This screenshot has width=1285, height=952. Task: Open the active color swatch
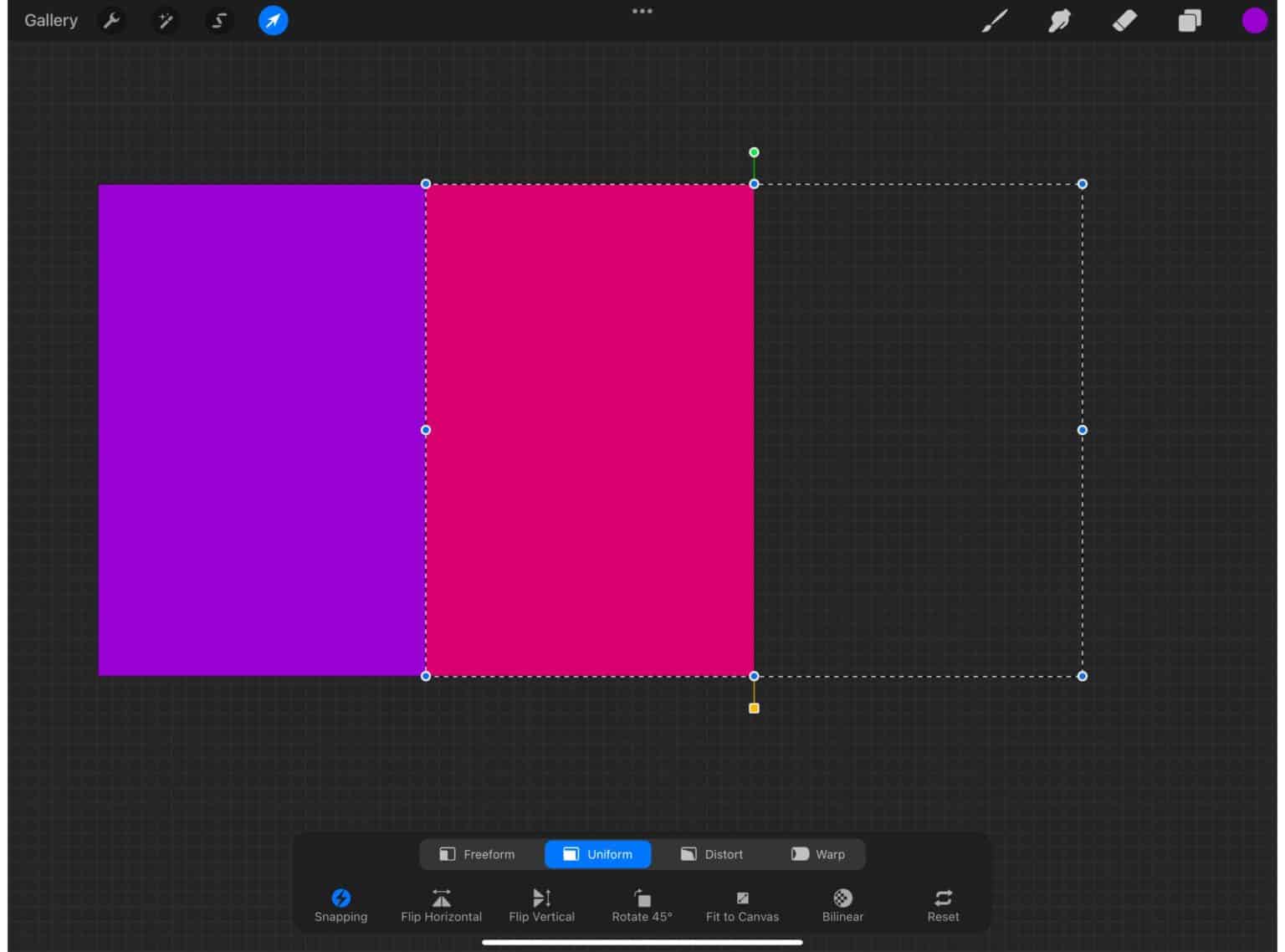(x=1254, y=20)
